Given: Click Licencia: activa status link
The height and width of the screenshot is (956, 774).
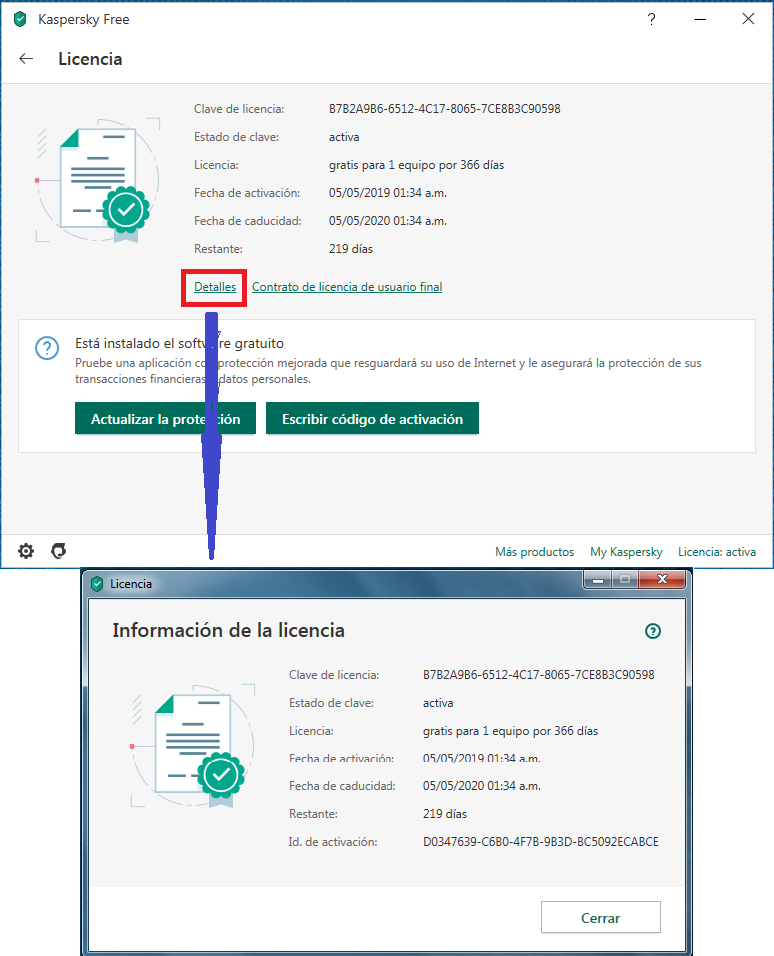Looking at the screenshot, I should [717, 552].
